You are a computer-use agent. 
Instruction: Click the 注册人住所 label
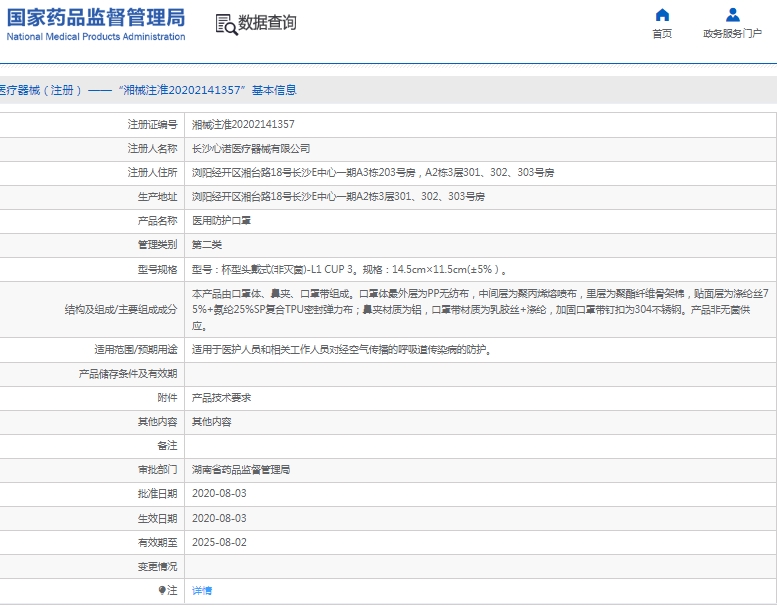click(152, 172)
